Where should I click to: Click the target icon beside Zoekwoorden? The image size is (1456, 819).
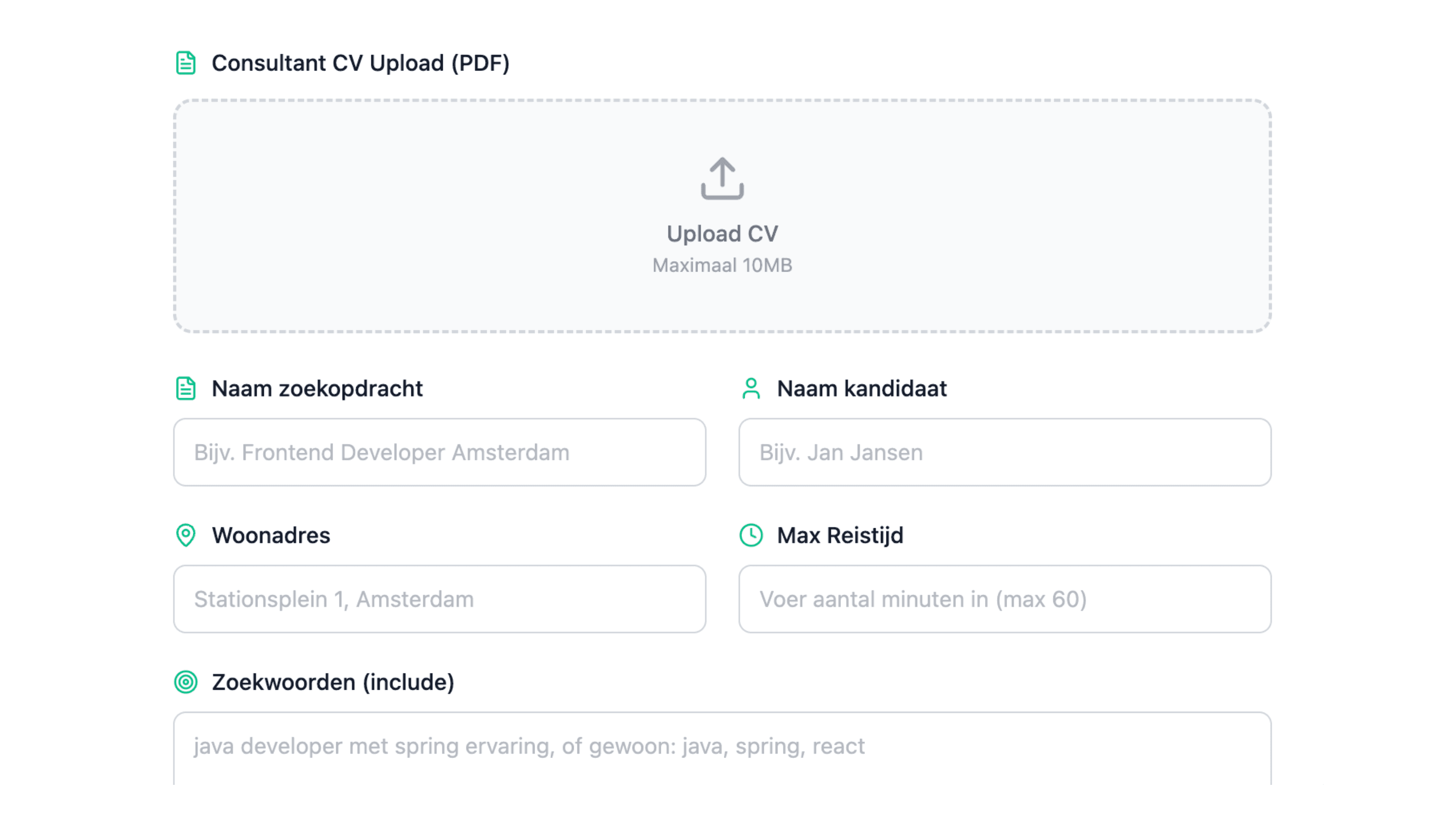click(185, 682)
